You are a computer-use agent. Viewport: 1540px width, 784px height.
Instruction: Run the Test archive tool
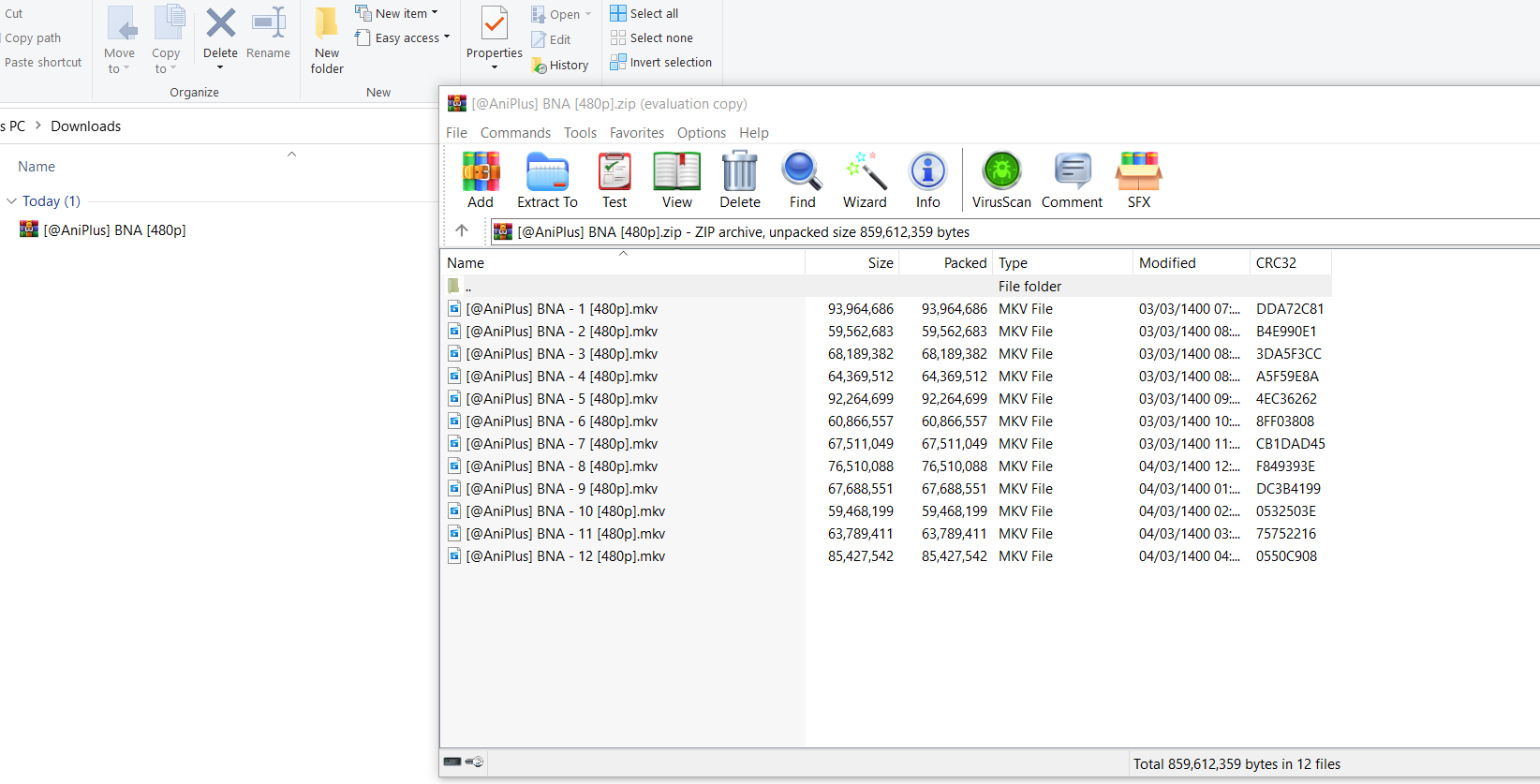click(x=615, y=180)
